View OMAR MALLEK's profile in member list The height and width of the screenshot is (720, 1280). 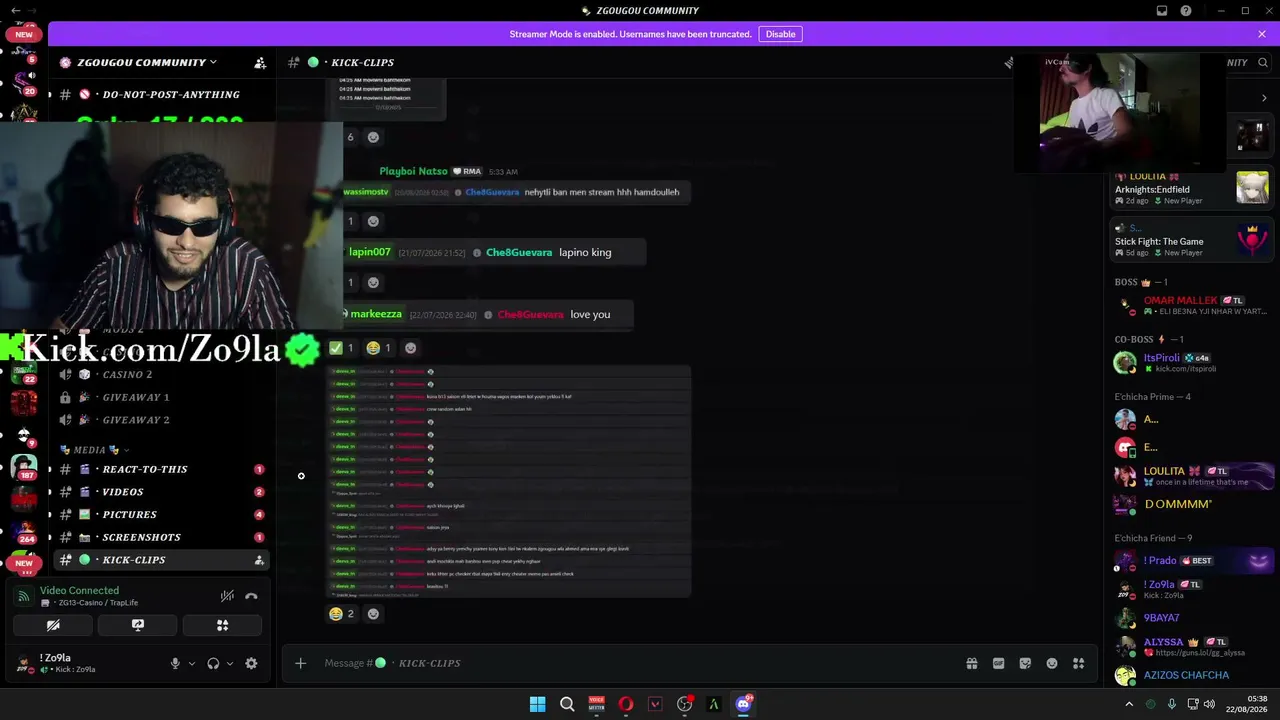click(1192, 305)
